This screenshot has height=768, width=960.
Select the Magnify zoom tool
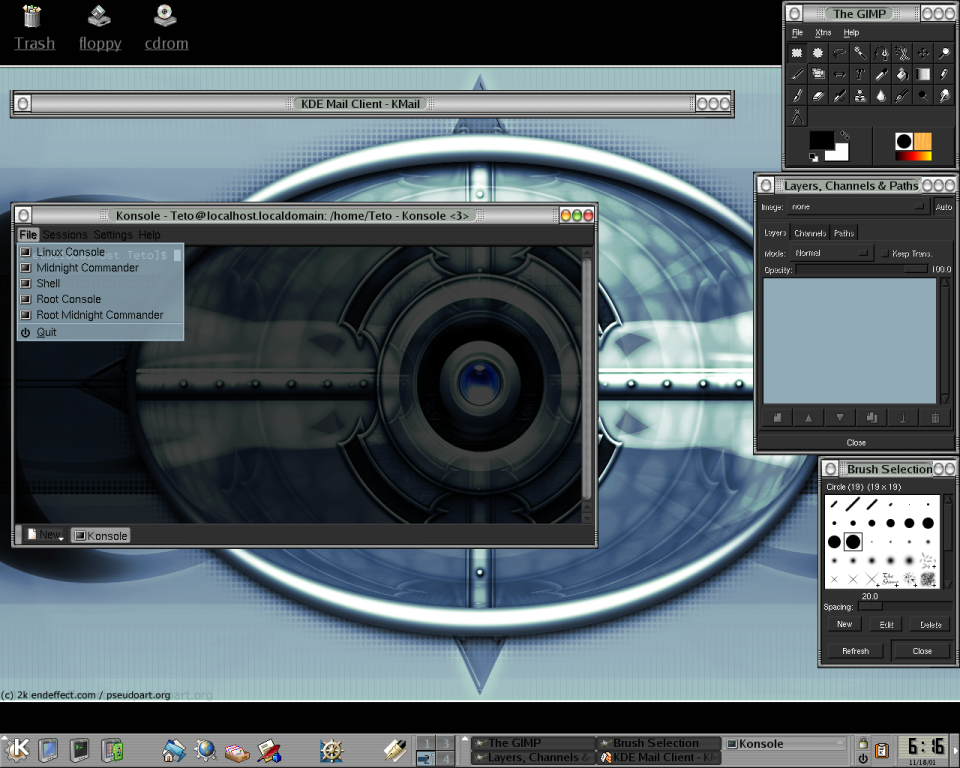[944, 53]
